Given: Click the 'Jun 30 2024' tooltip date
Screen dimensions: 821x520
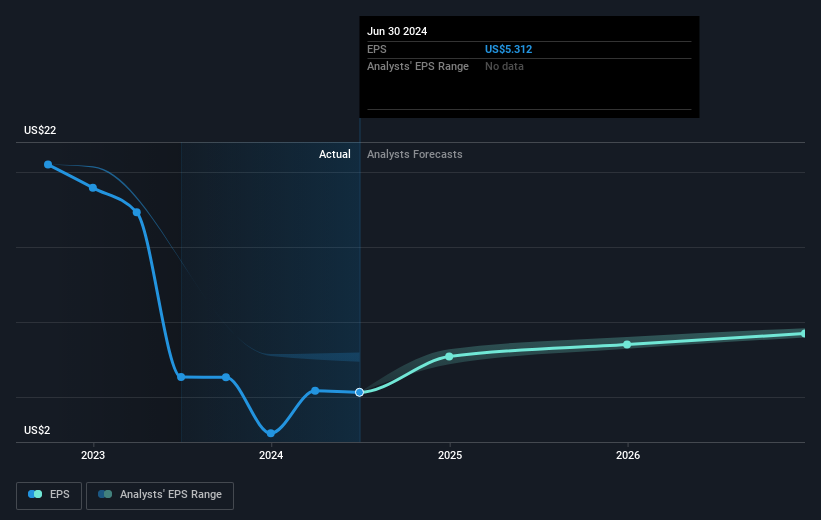Looking at the screenshot, I should pyautogui.click(x=397, y=31).
